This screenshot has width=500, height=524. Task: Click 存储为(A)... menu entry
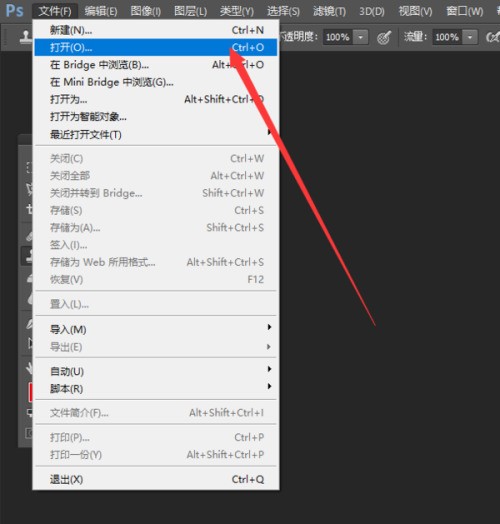156,228
